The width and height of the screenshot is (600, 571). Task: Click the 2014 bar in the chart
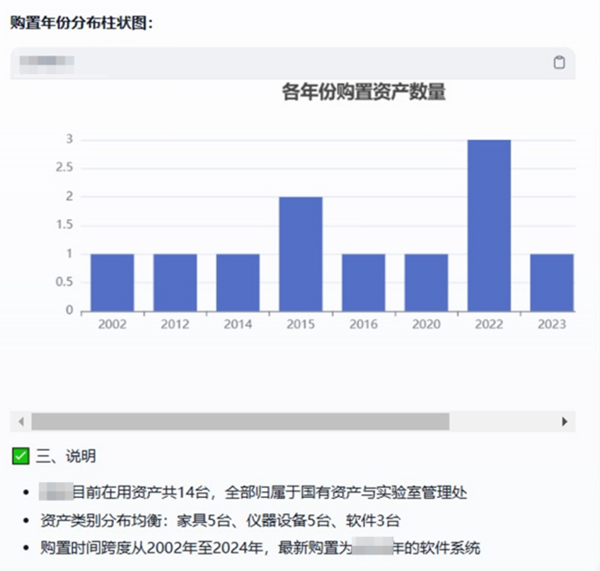coord(238,282)
